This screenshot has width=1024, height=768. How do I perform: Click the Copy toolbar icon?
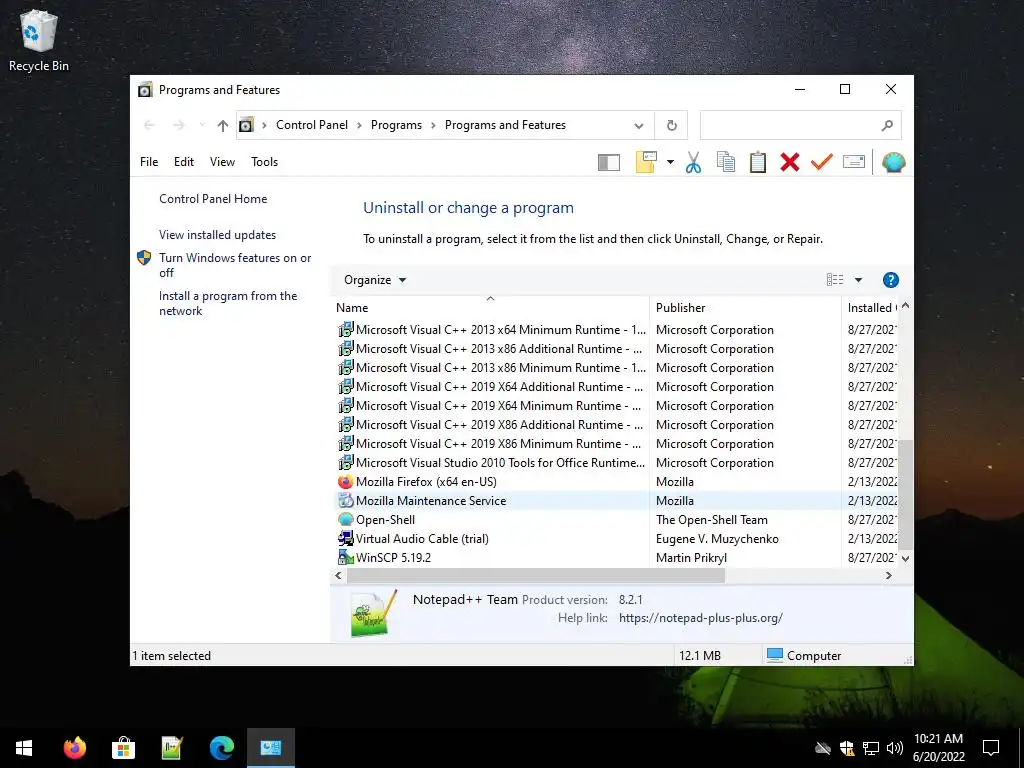coord(726,162)
